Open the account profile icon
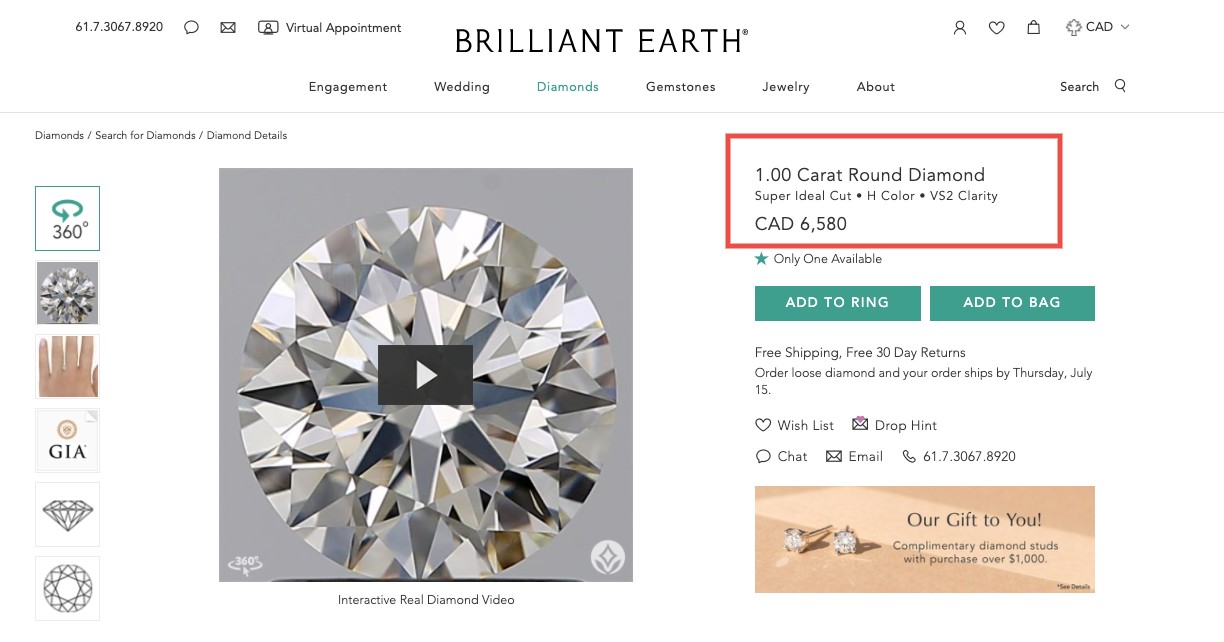This screenshot has height=642, width=1224. (959, 27)
